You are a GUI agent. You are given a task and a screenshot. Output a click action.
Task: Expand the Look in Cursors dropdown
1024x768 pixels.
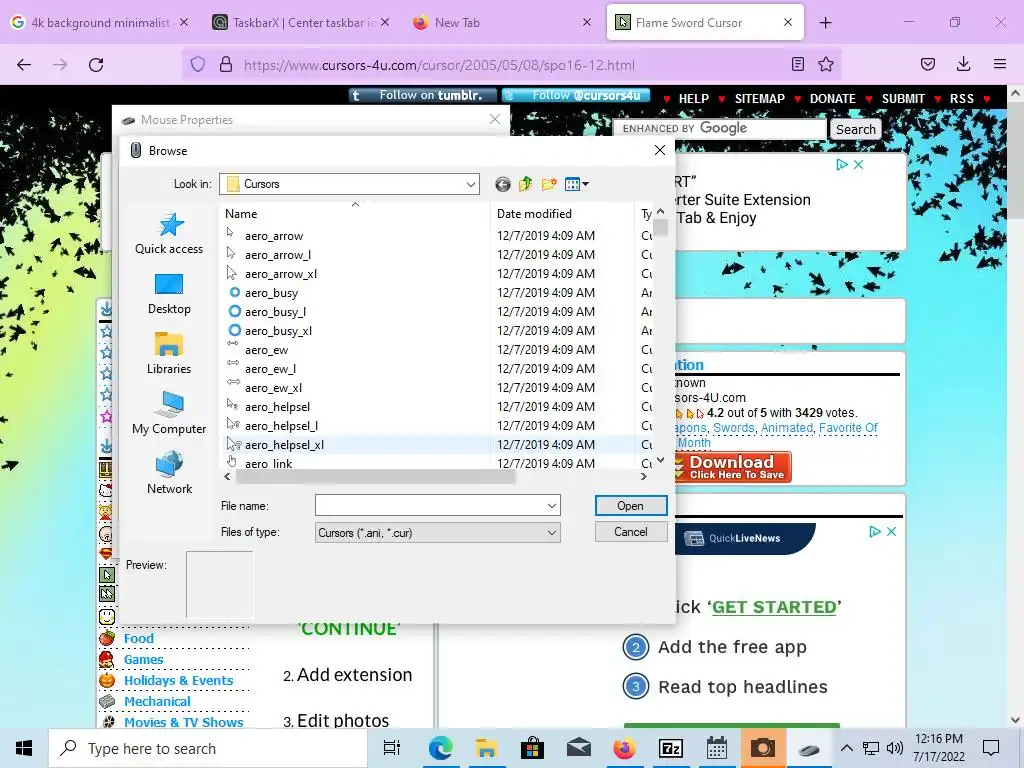click(470, 184)
